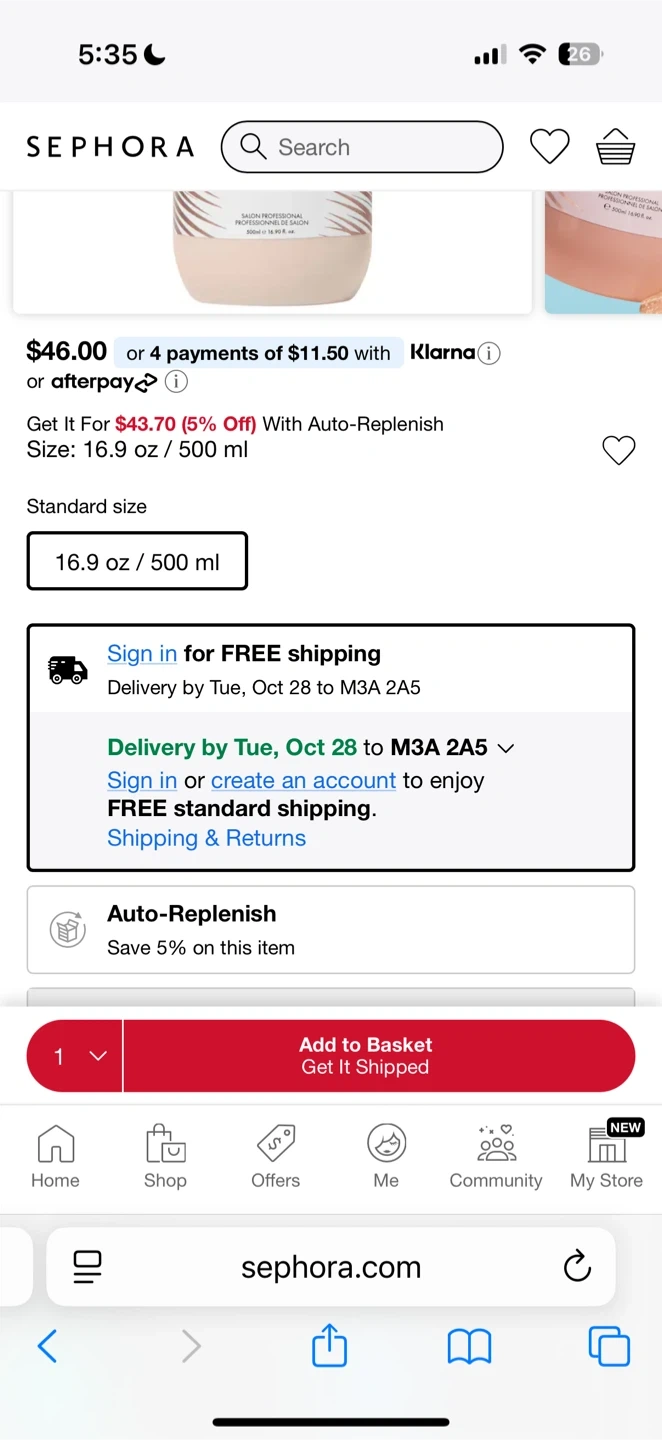Open Safari tabs overview icon
Viewport: 662px width, 1440px height.
(608, 1346)
